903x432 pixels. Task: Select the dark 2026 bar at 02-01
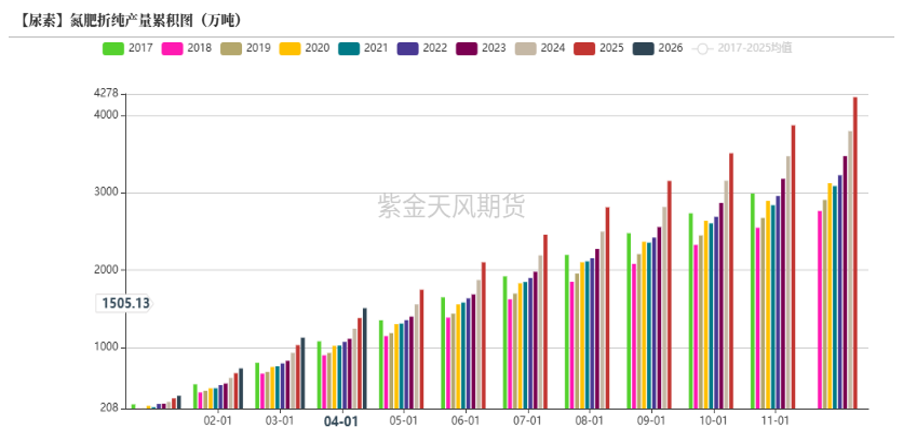click(x=241, y=389)
